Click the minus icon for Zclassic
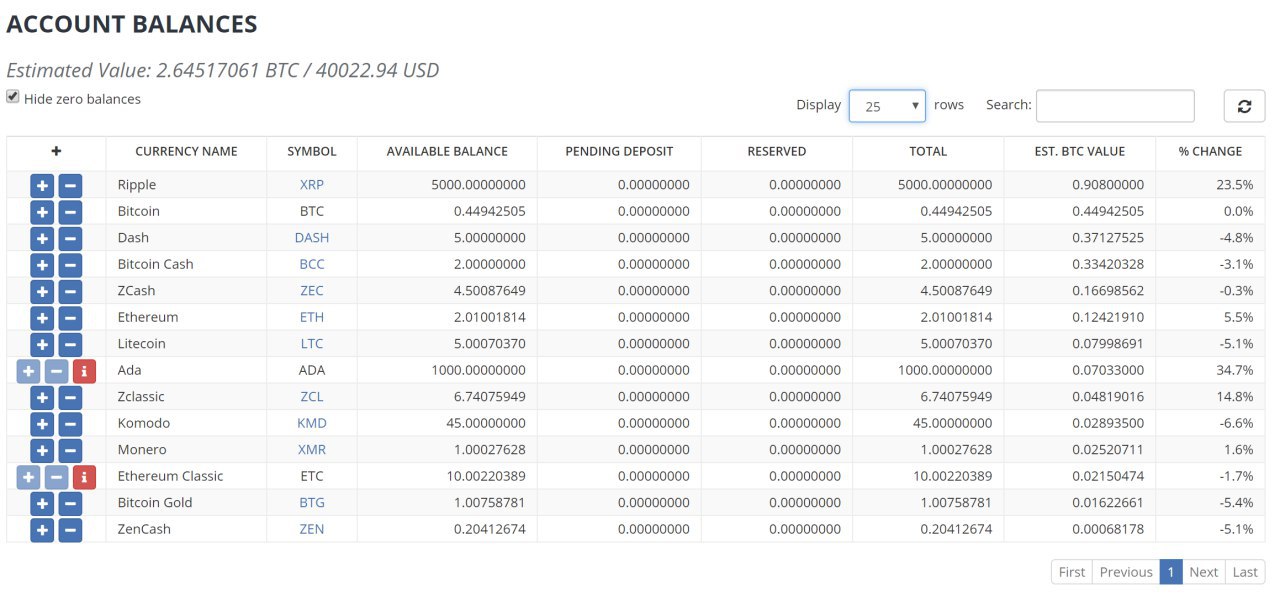This screenshot has height=606, width=1280. coord(70,397)
